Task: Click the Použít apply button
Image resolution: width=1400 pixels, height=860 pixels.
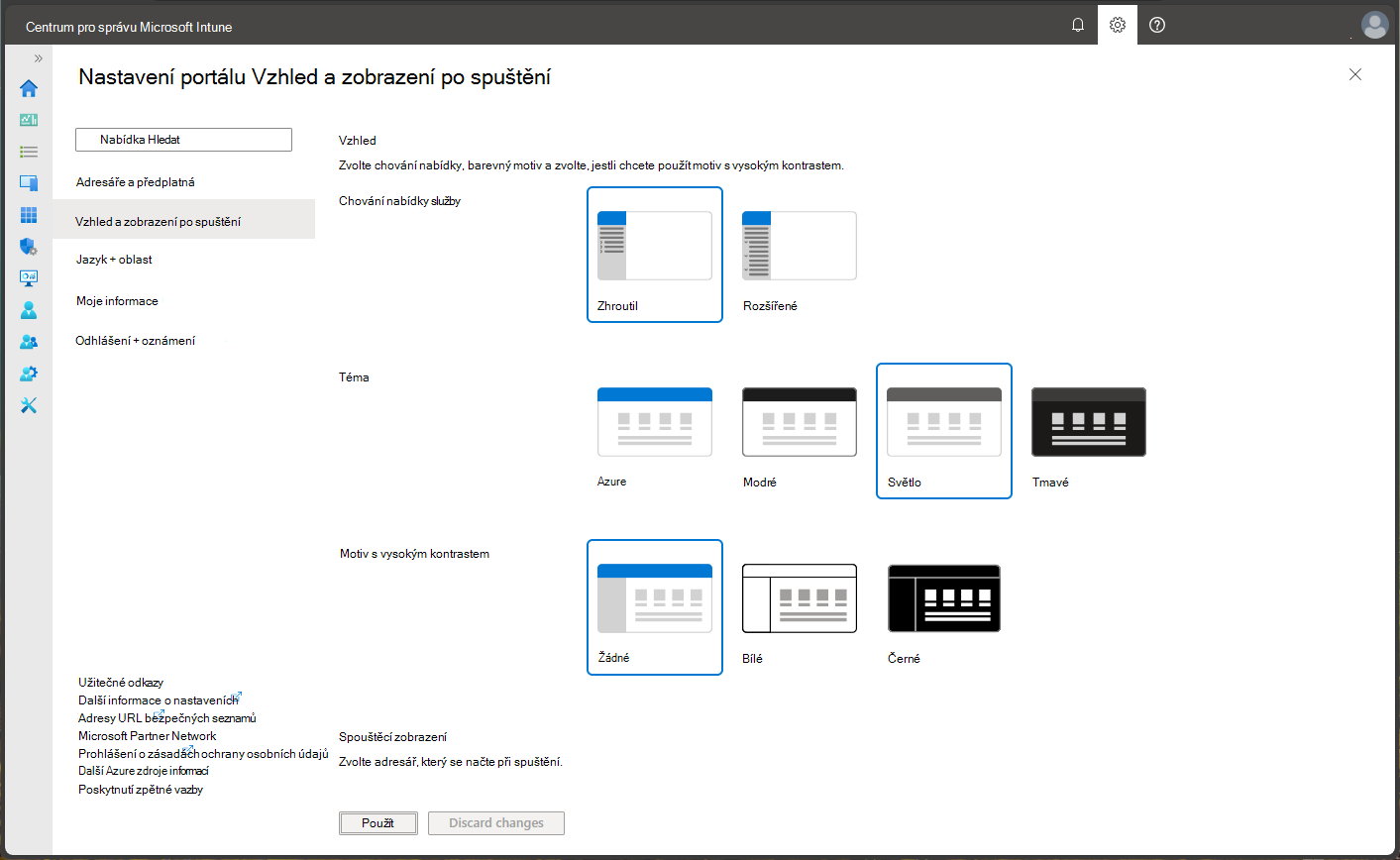Action: tap(377, 823)
